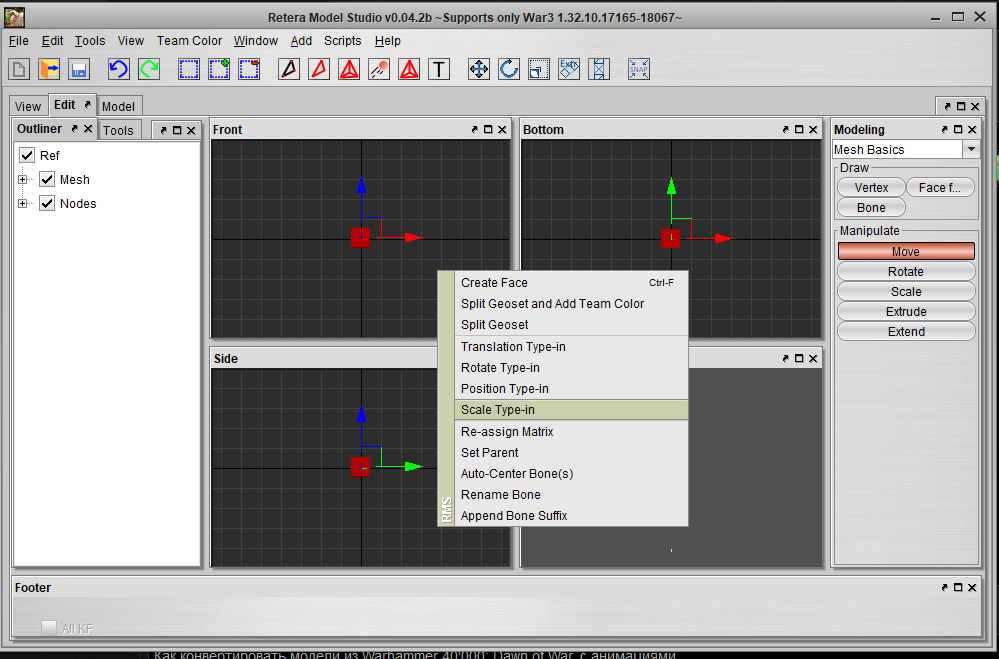Screen dimensions: 999x659
Task: Choose Rotate Type-in menu entry
Action: 571,368
